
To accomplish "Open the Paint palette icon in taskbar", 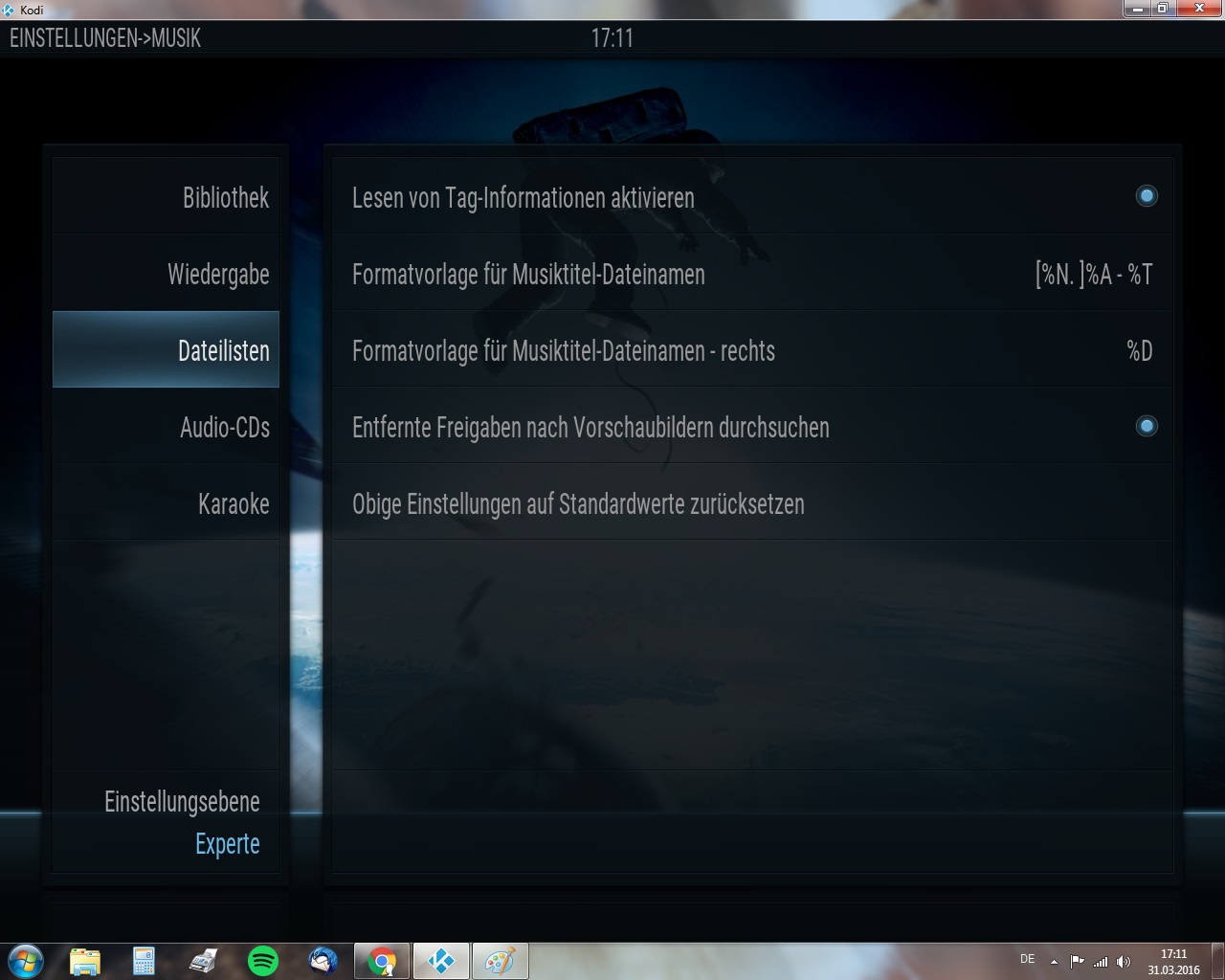I will pos(500,960).
